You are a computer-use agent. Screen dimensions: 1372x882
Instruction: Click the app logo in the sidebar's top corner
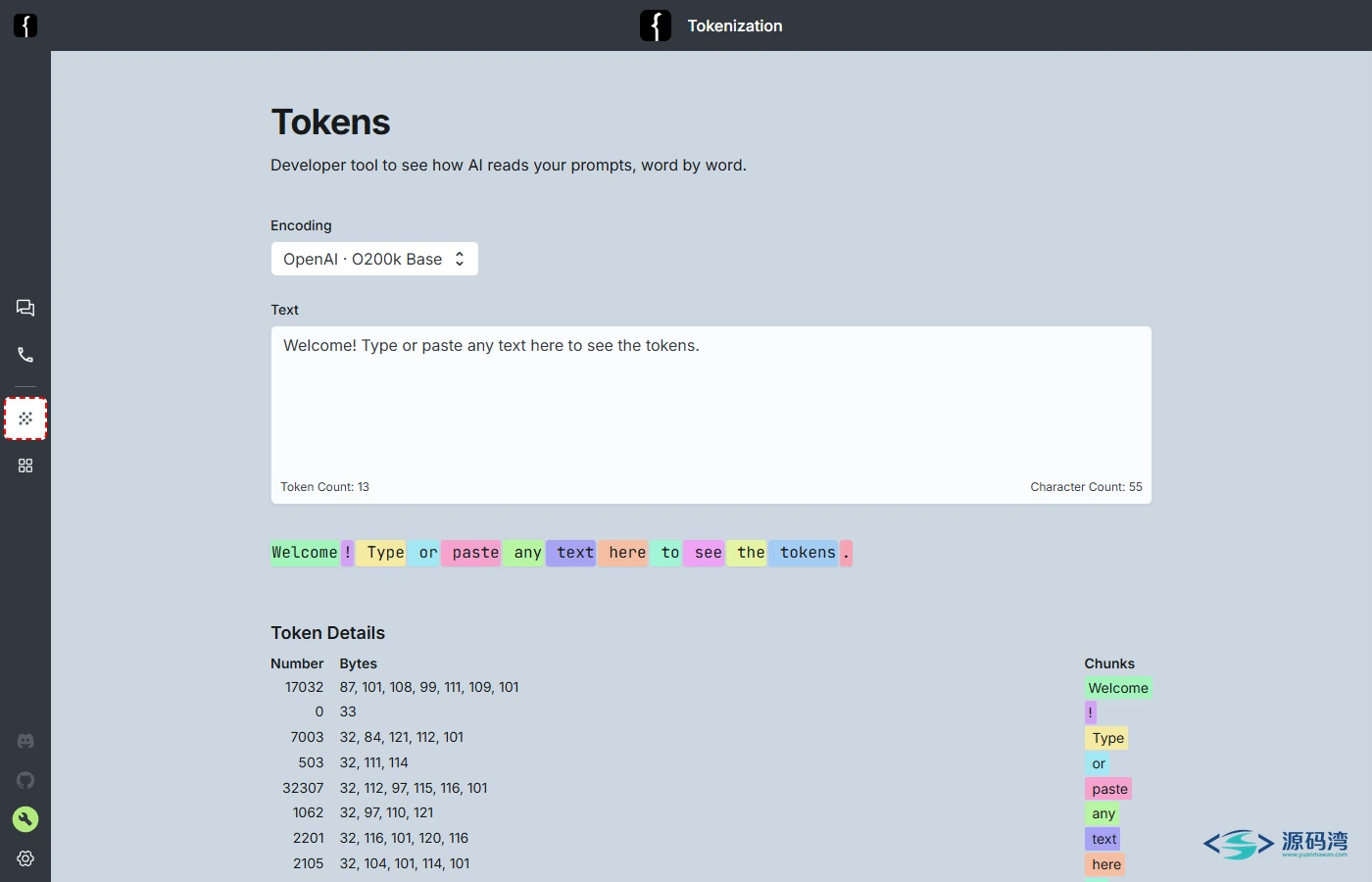pyautogui.click(x=25, y=25)
